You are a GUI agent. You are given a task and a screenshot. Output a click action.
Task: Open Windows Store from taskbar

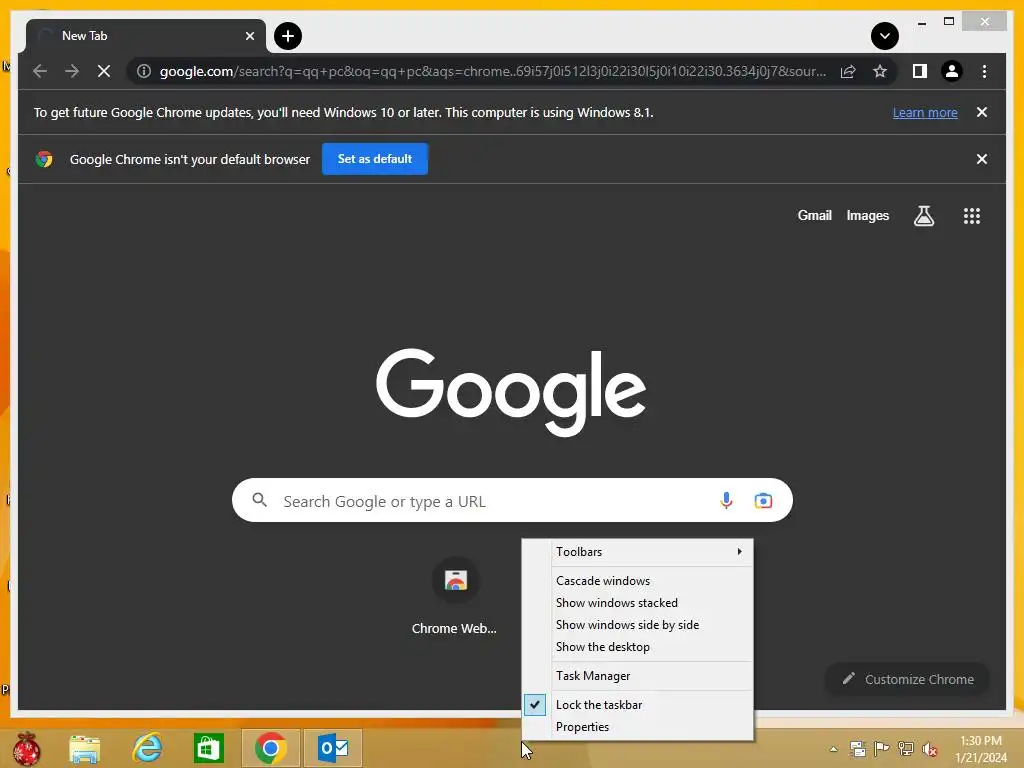209,748
